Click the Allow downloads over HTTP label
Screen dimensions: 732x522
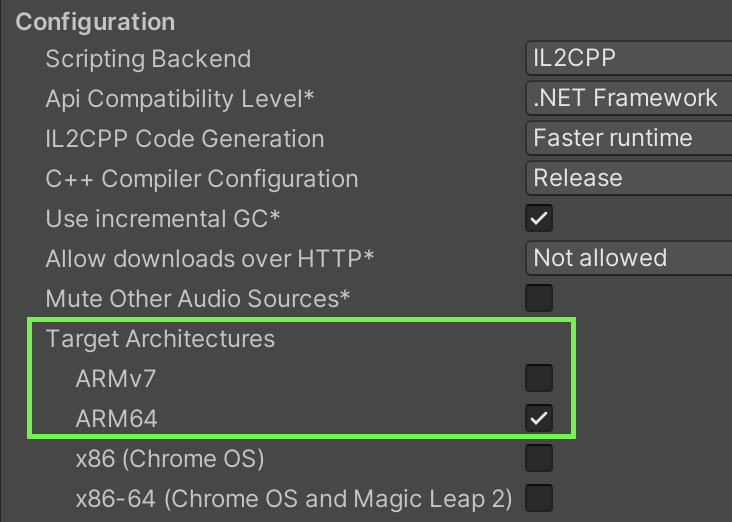210,259
